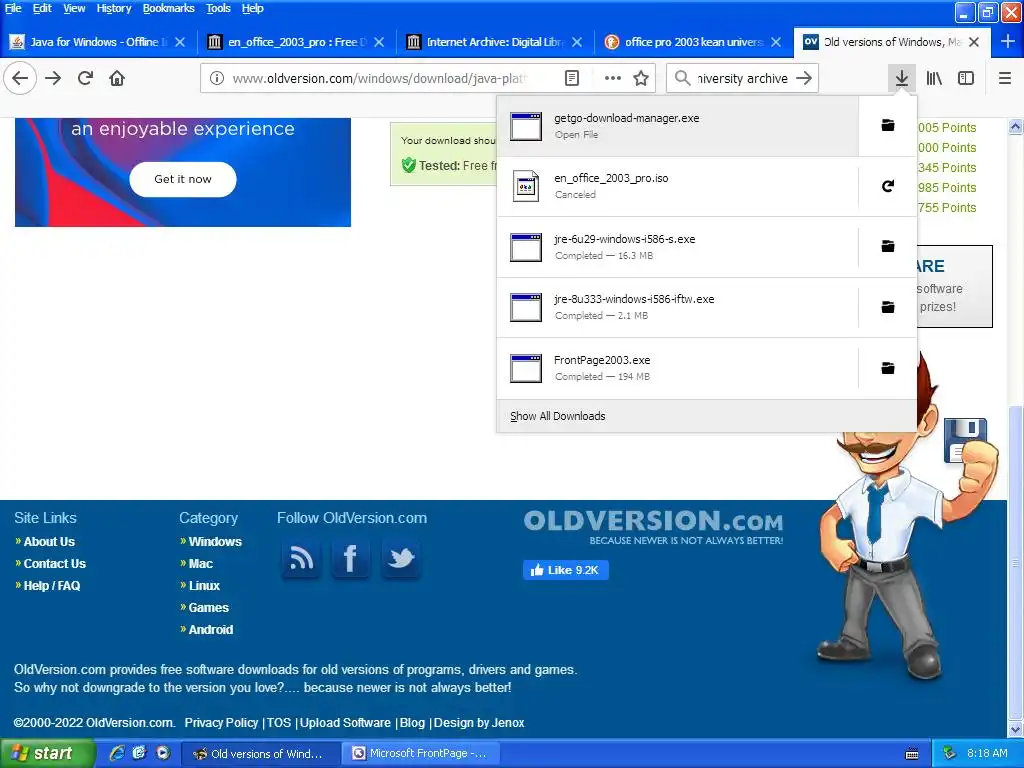Open page actions three-dots menu
1024x768 pixels.
pos(613,78)
